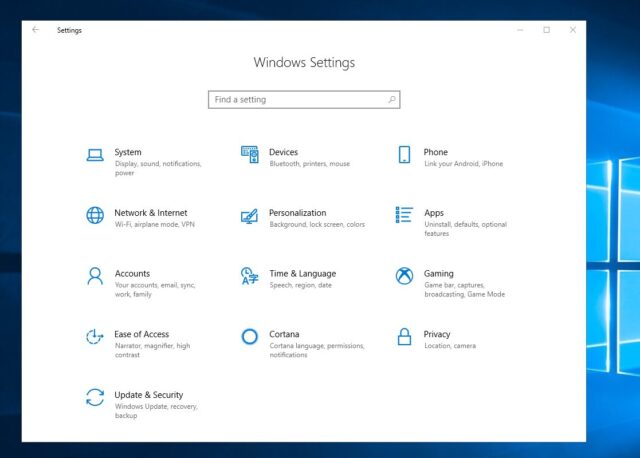This screenshot has width=640, height=458.
Task: Open the Network & Internet globe icon
Action: pyautogui.click(x=95, y=215)
